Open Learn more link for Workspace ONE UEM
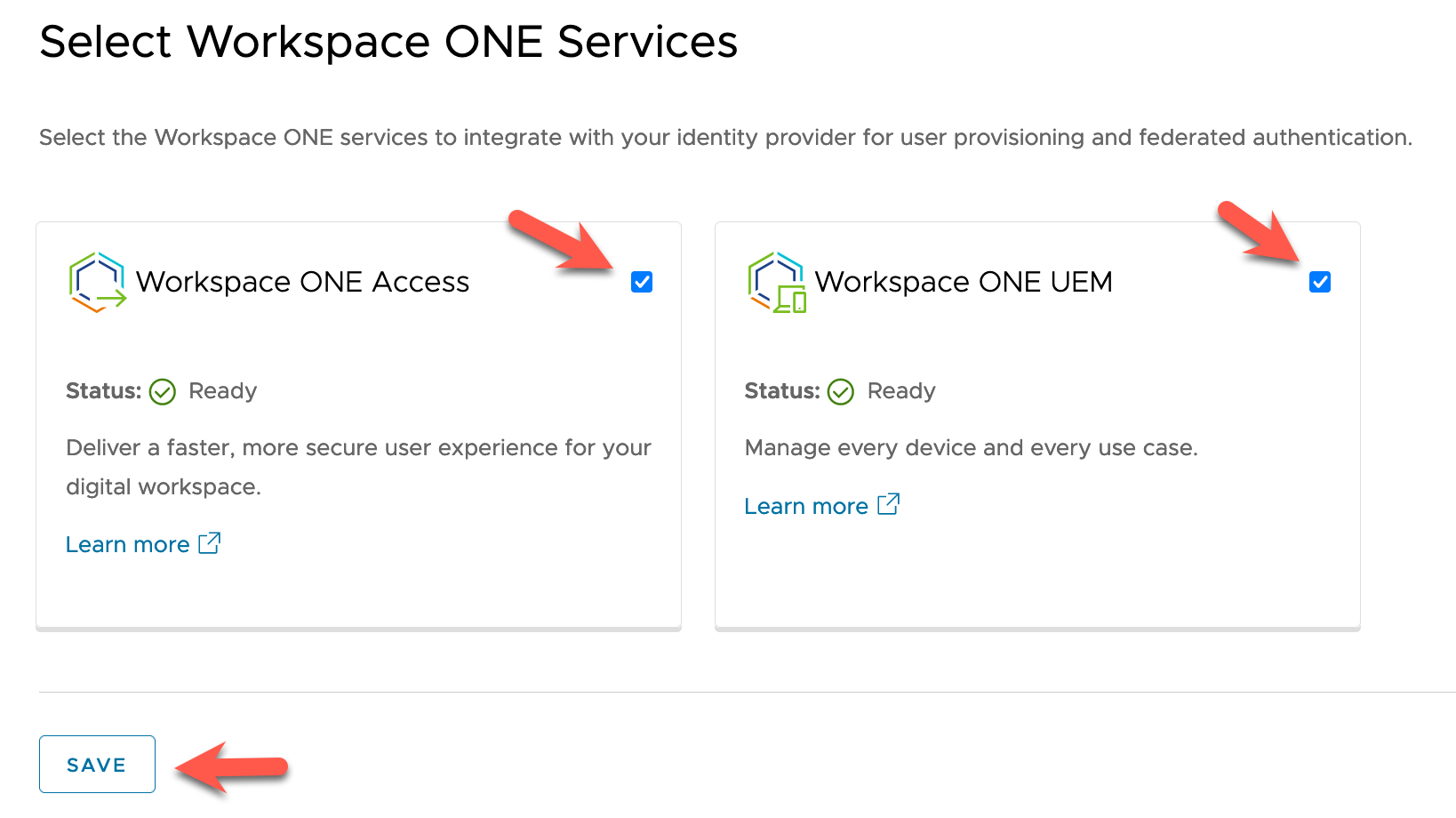The height and width of the screenshot is (818, 1456). [806, 506]
